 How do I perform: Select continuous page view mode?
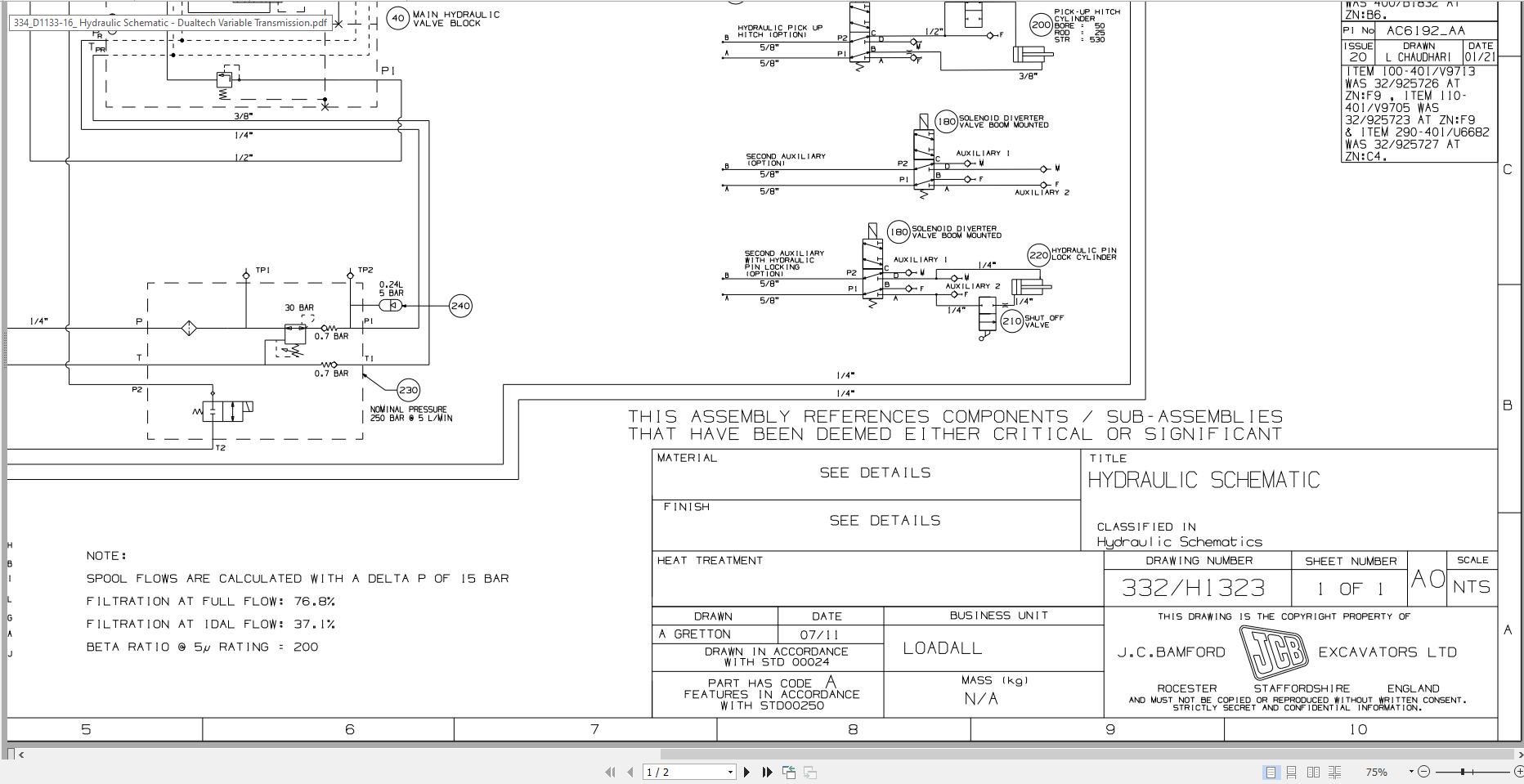[1292, 772]
